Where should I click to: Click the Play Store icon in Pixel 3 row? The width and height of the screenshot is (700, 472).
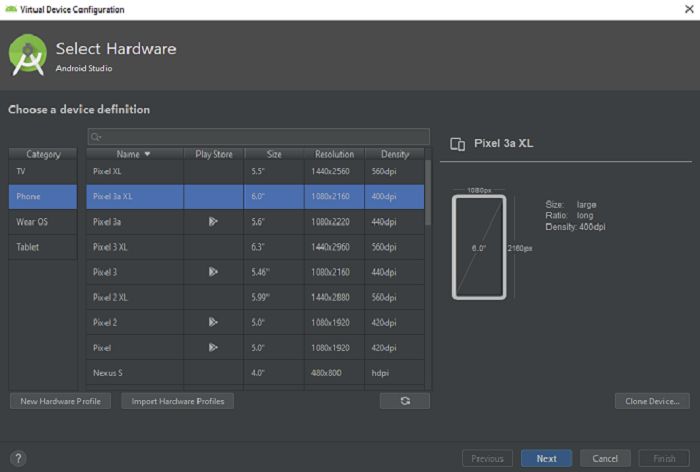[213, 272]
